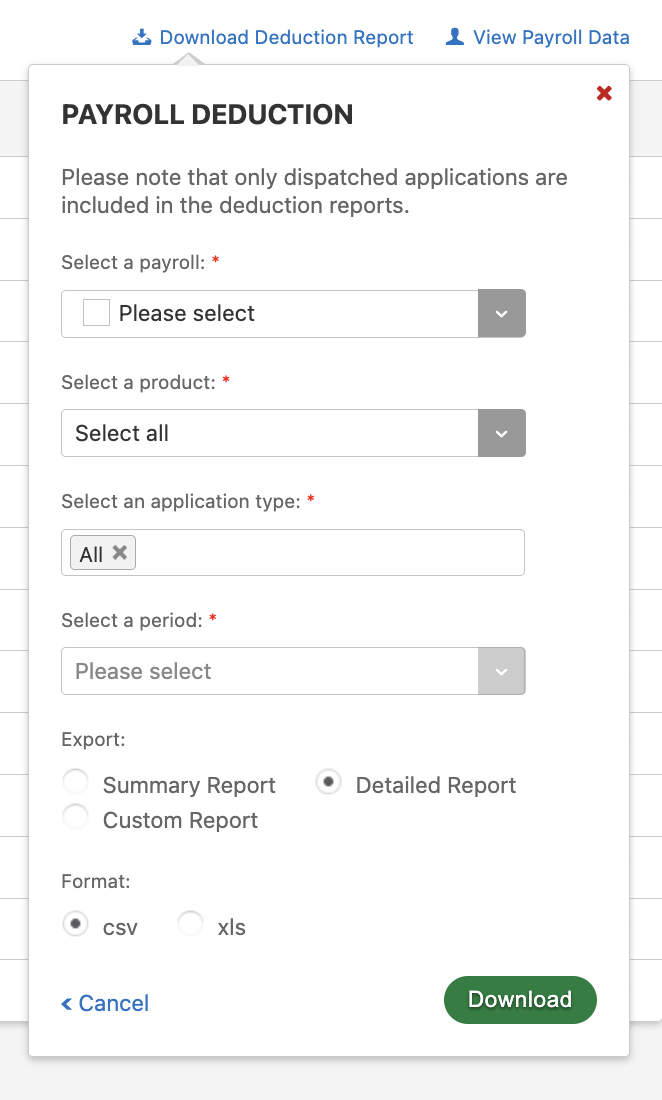Choose the Custom Report export option
Viewport: 662px width, 1100px height.
pos(75,816)
